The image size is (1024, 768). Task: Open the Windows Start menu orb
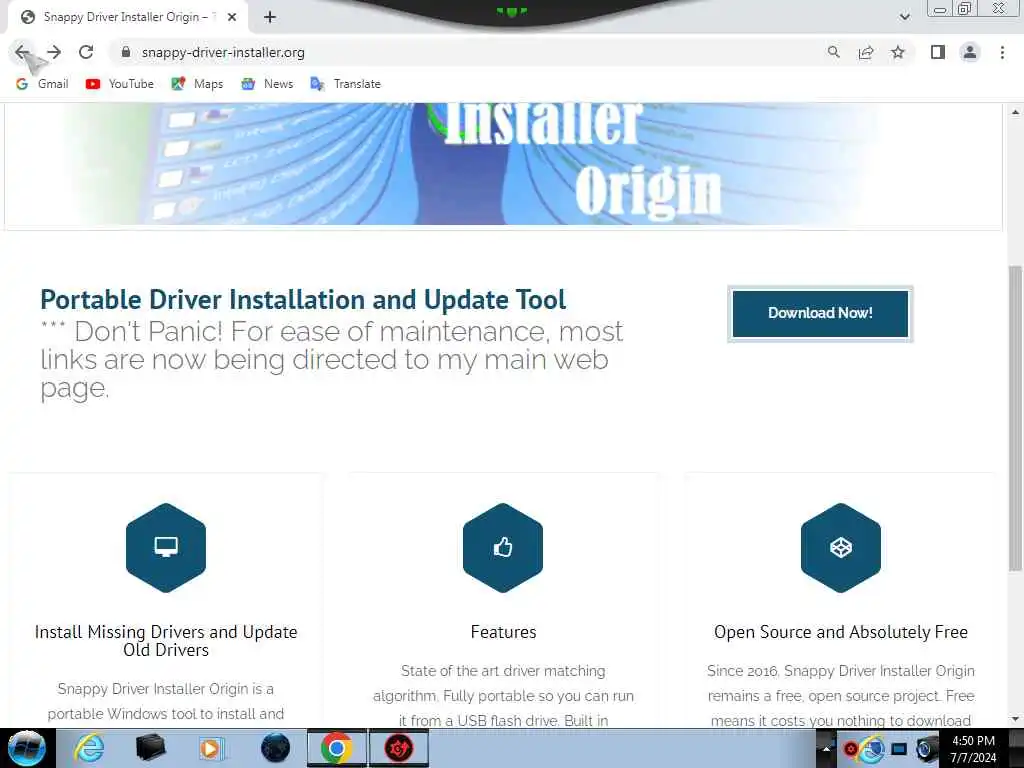27,748
